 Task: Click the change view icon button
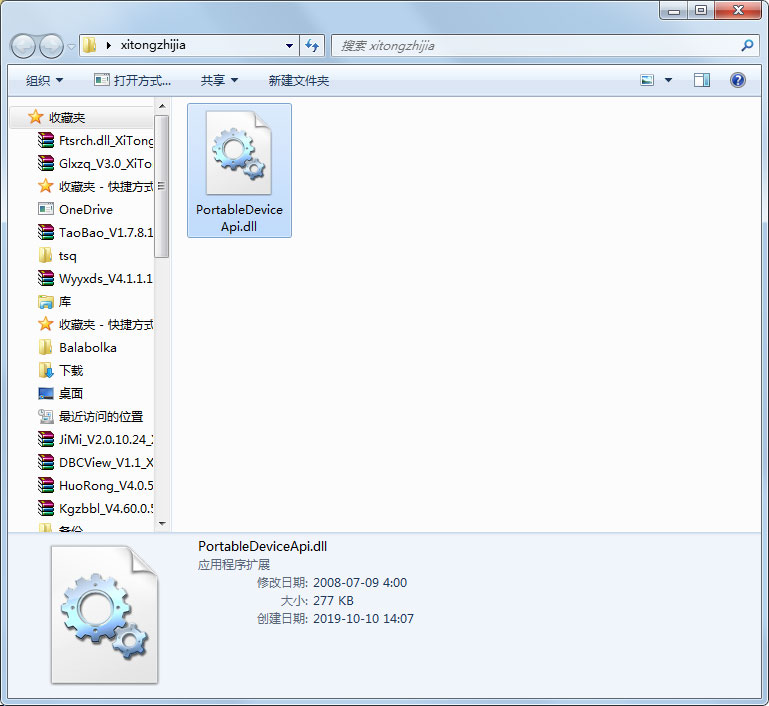coord(647,80)
